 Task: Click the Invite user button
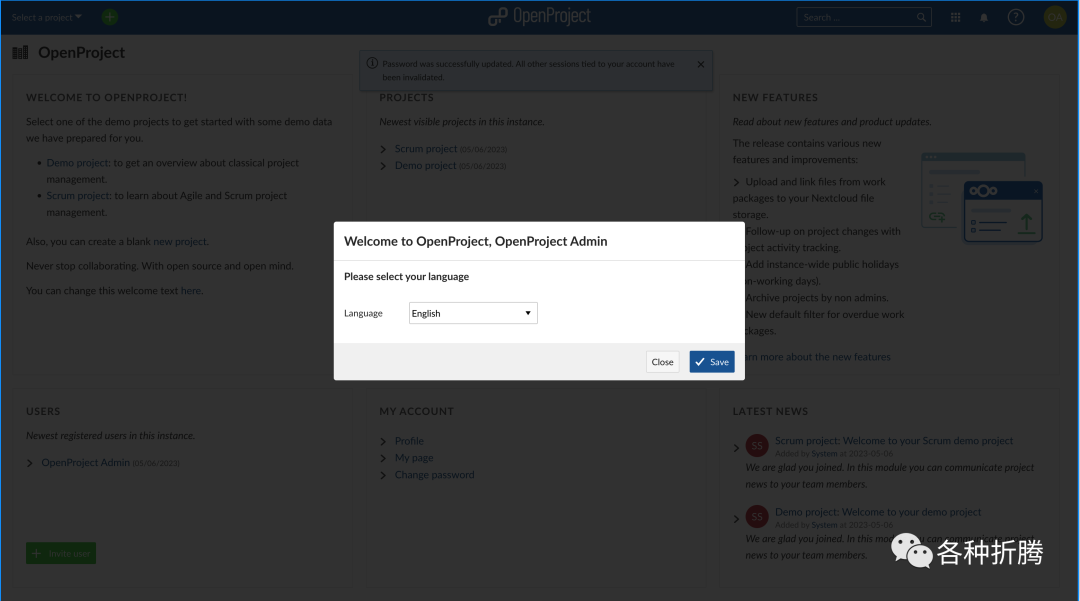coord(61,553)
